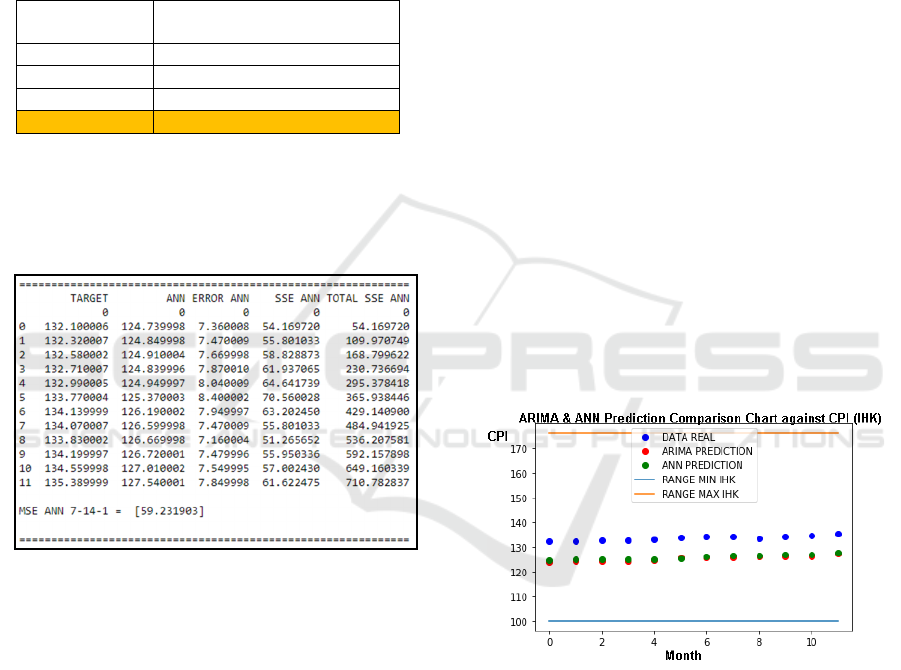Click the chart title about ARIMA & ANN comparison
The width and height of the screenshot is (901, 670).
(699, 417)
